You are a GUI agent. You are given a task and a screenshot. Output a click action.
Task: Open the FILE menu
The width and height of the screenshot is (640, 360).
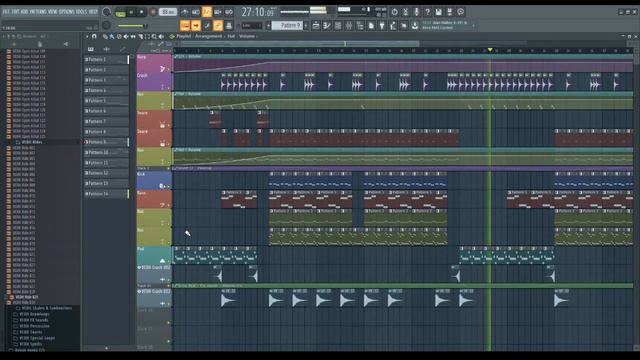point(6,12)
